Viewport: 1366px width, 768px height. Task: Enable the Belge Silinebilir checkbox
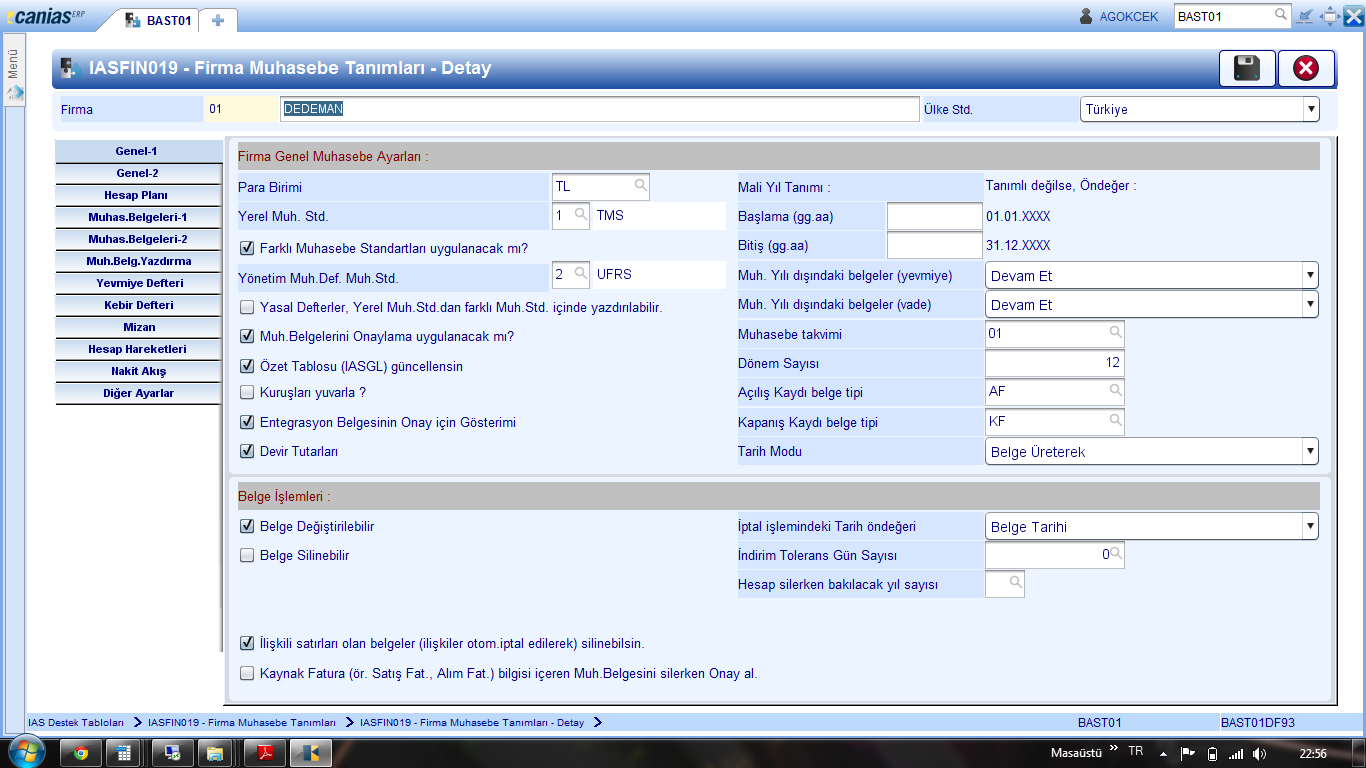247,555
